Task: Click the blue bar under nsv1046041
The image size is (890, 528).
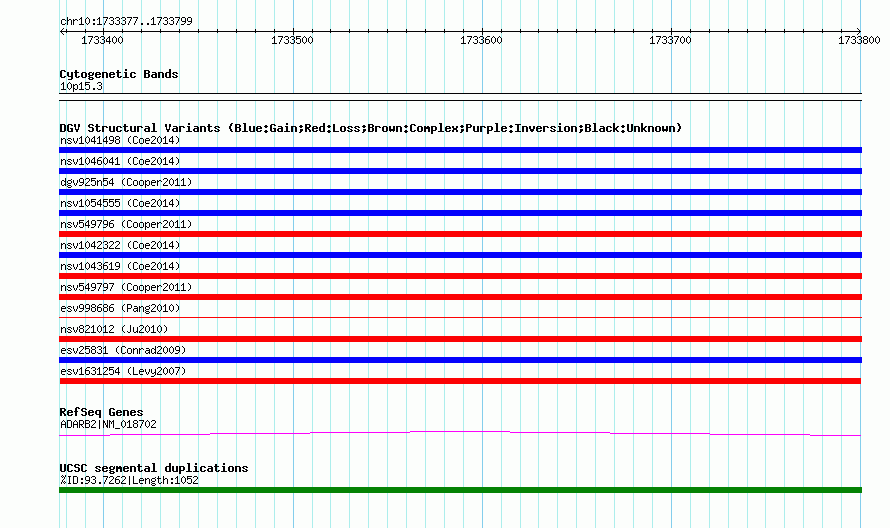Action: click(460, 171)
